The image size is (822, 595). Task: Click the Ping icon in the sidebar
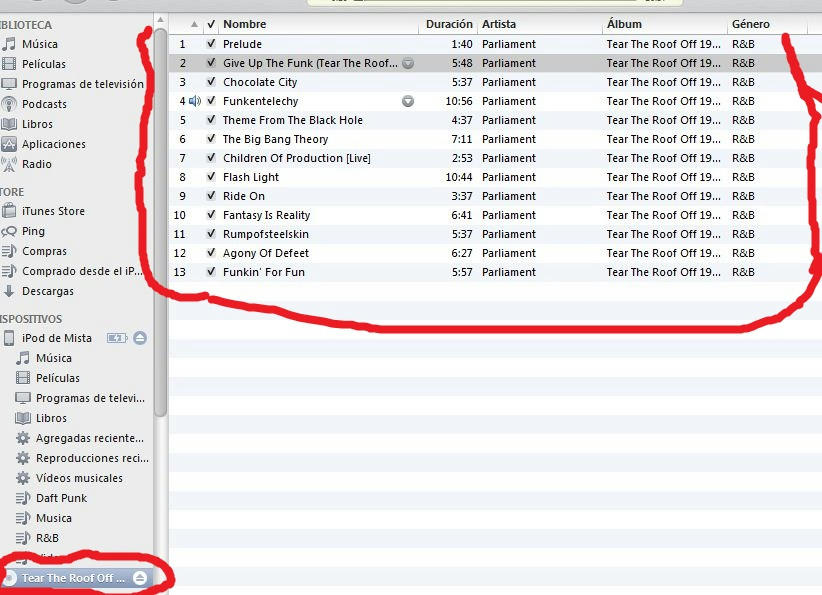(x=9, y=231)
